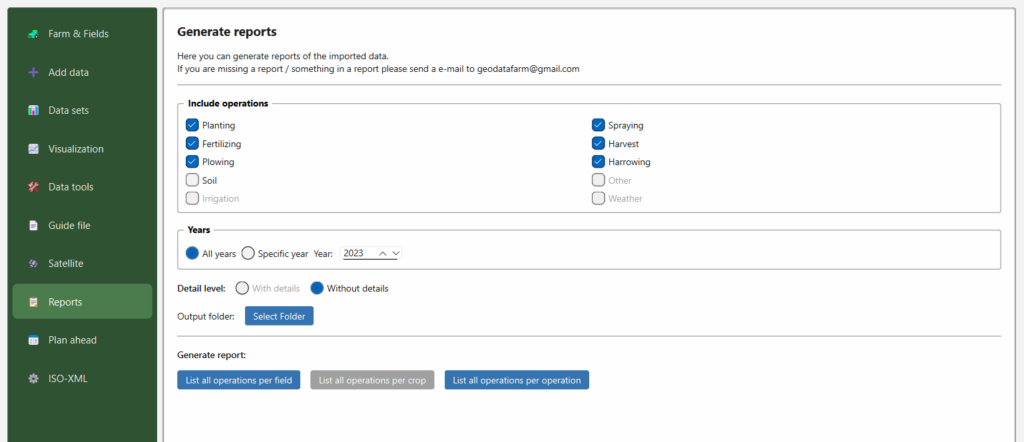
Task: Toggle the Other operations checkbox
Action: [x=598, y=180]
